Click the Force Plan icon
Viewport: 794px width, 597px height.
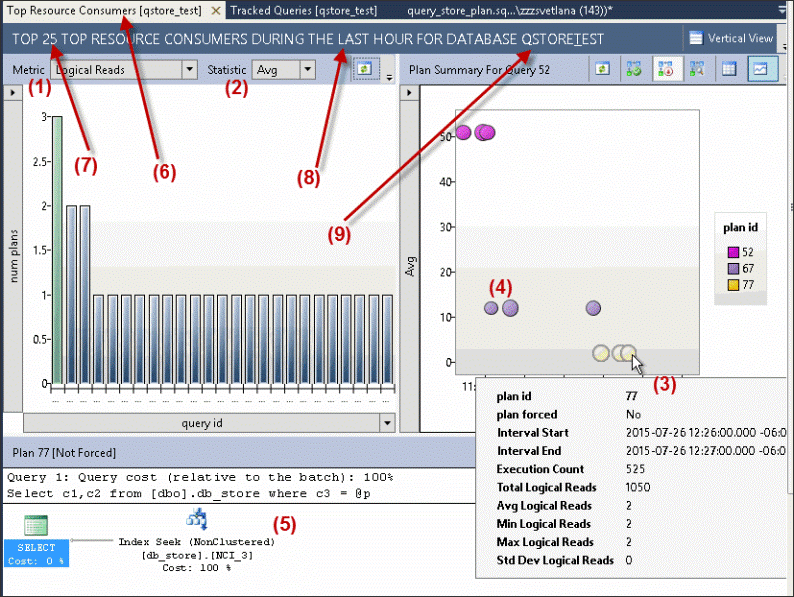(633, 69)
